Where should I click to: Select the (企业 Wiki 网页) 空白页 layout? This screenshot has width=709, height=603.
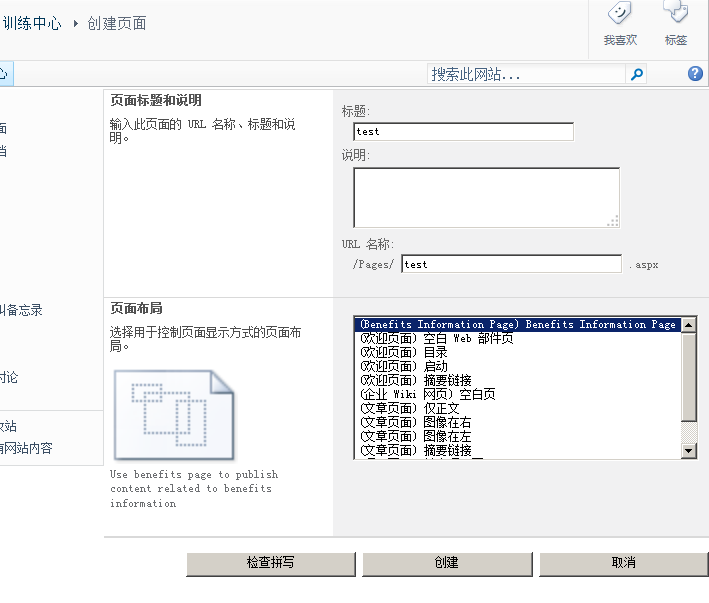point(517,395)
